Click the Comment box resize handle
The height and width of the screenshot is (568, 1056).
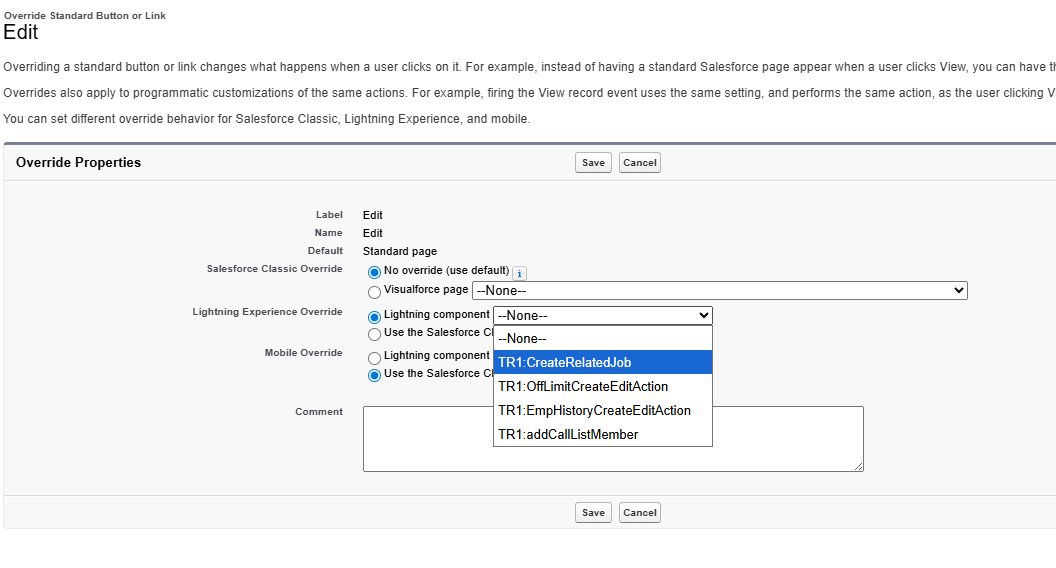858,466
